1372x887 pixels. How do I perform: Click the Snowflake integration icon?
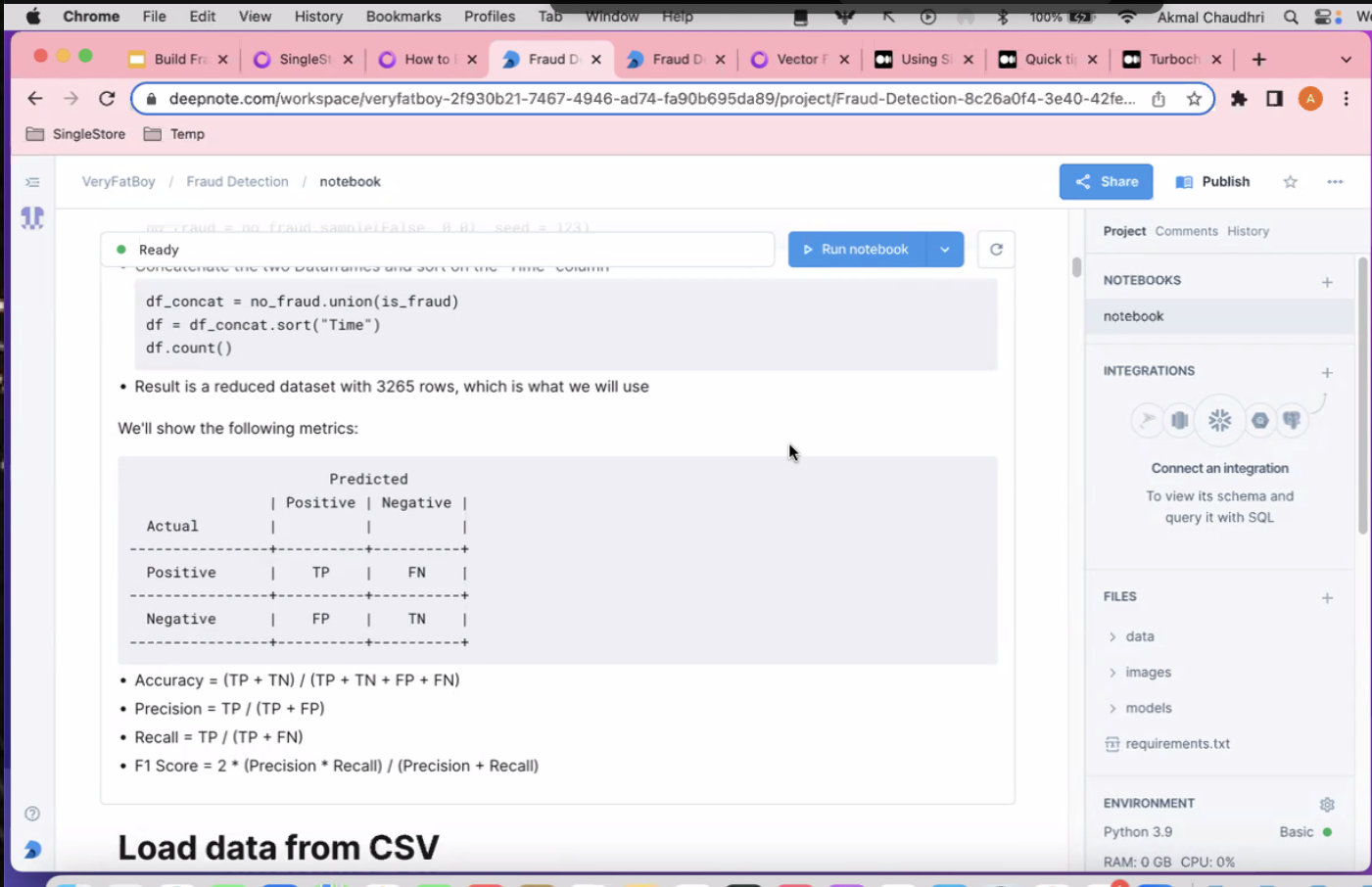click(x=1219, y=421)
